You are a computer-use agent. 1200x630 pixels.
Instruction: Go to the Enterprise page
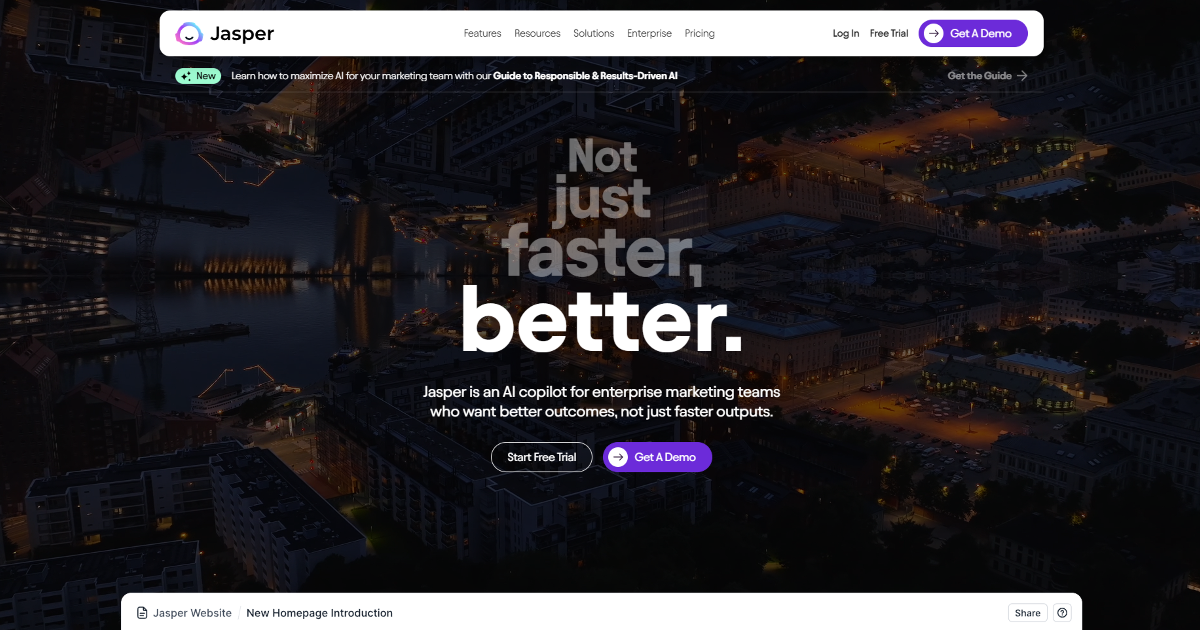649,33
